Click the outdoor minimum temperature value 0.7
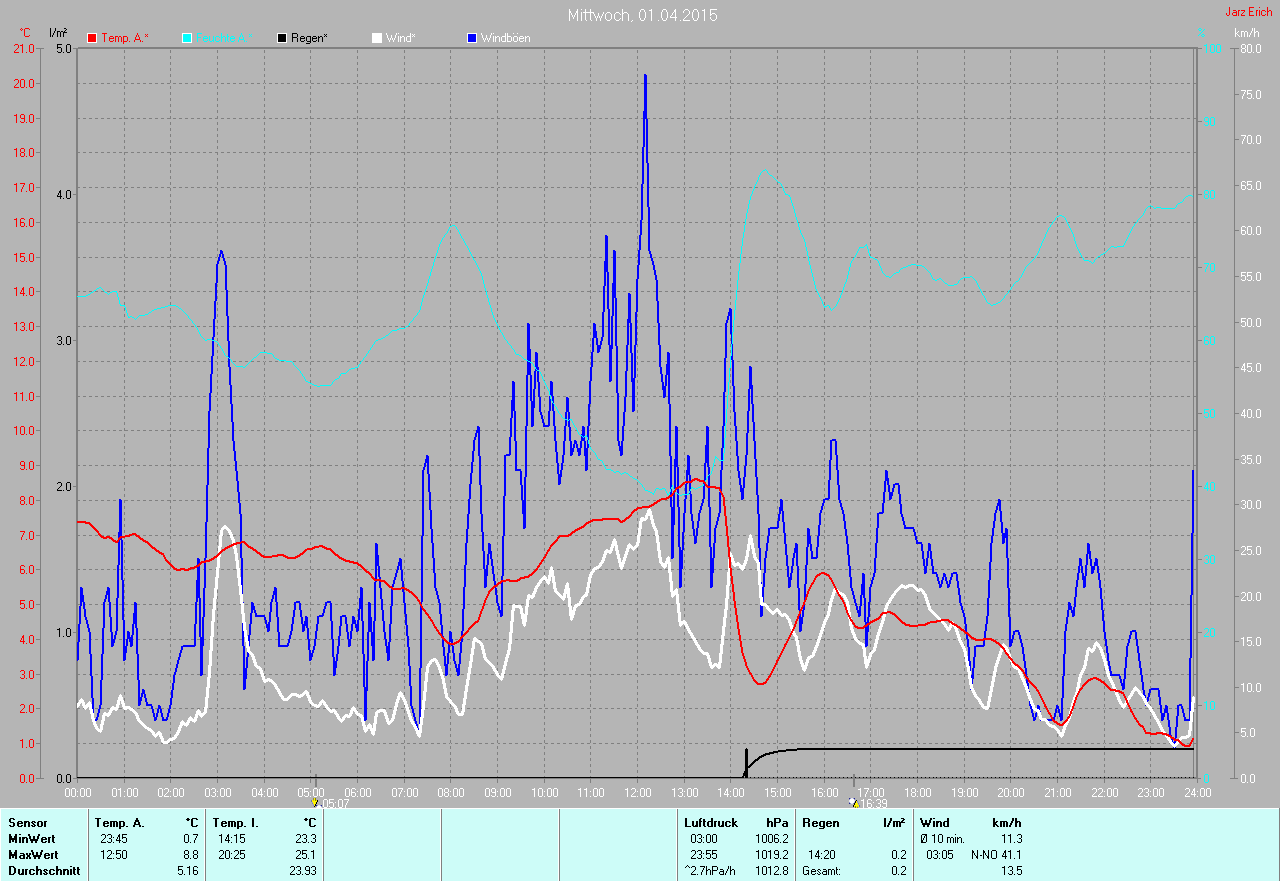Viewport: 1280px width, 881px height. (190, 839)
